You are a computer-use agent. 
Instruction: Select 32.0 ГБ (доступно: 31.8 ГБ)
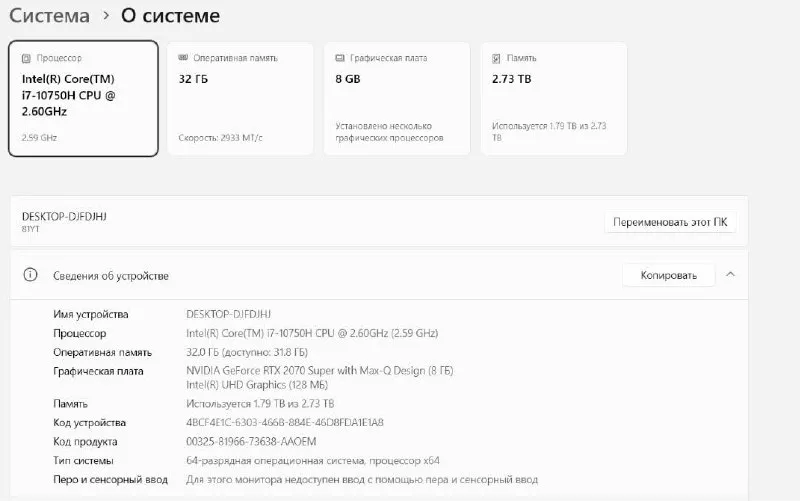point(247,353)
